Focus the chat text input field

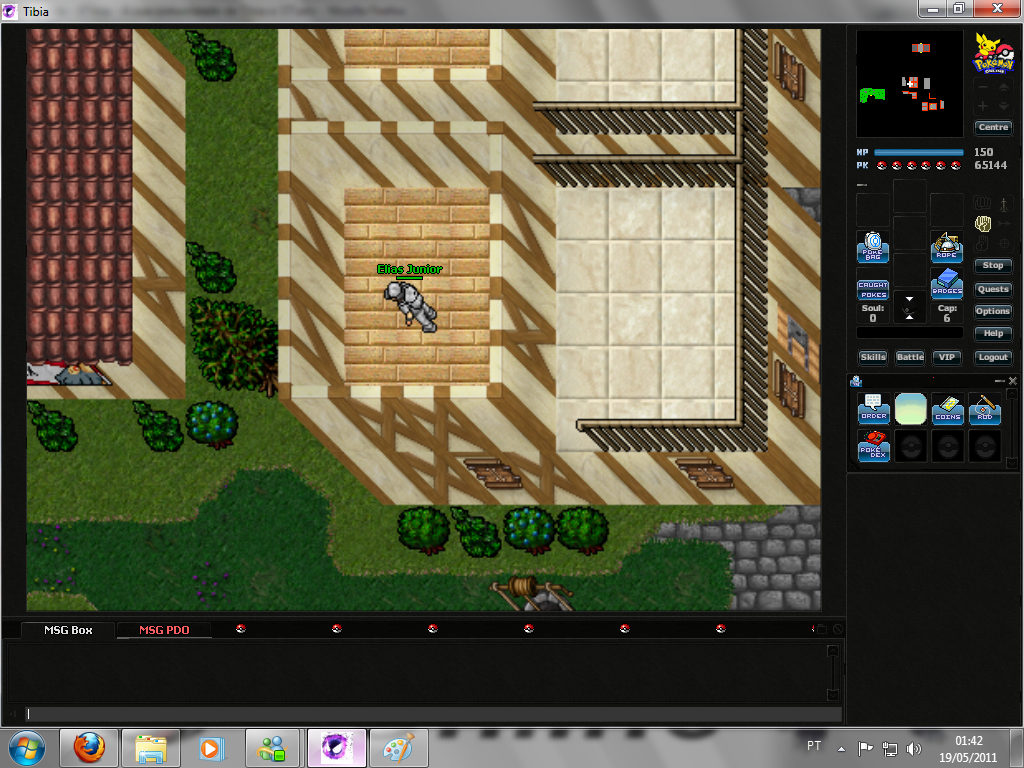coord(433,714)
